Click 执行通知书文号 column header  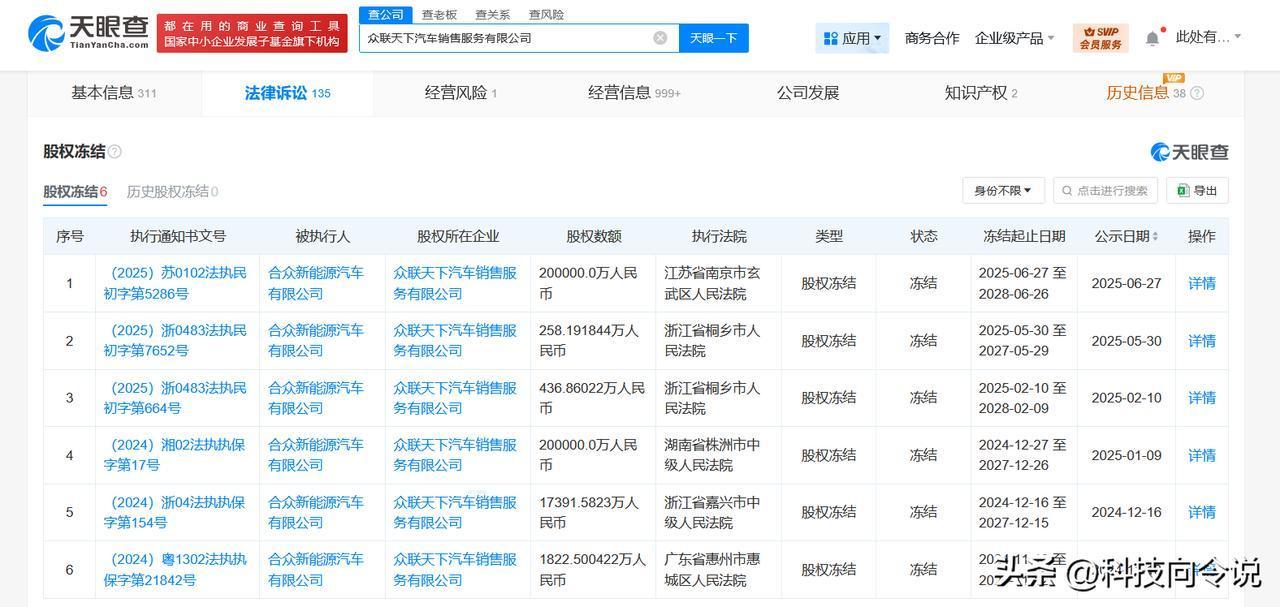[x=178, y=237]
